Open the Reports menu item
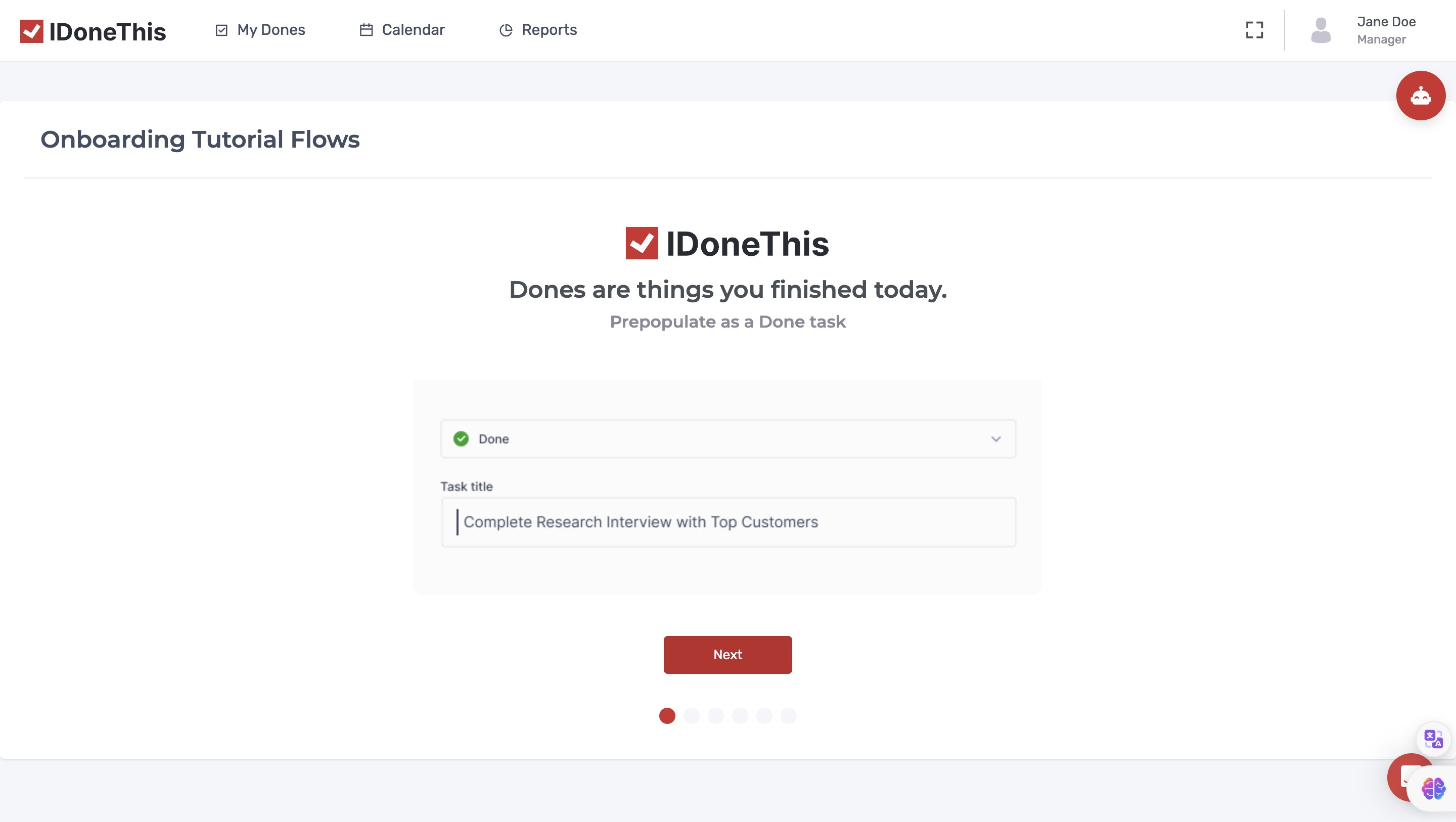 [x=549, y=30]
